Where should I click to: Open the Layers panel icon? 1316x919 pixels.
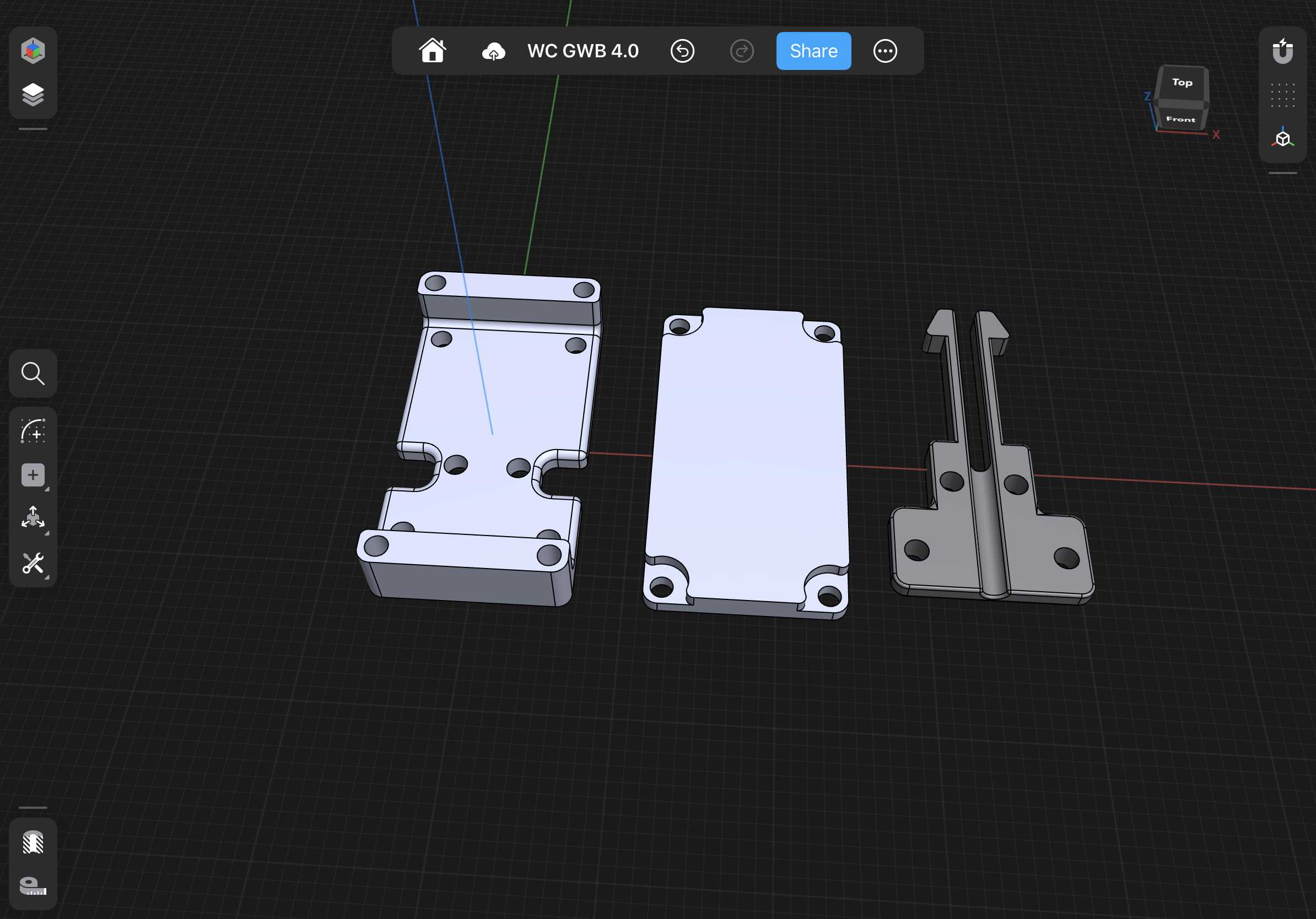coord(33,95)
